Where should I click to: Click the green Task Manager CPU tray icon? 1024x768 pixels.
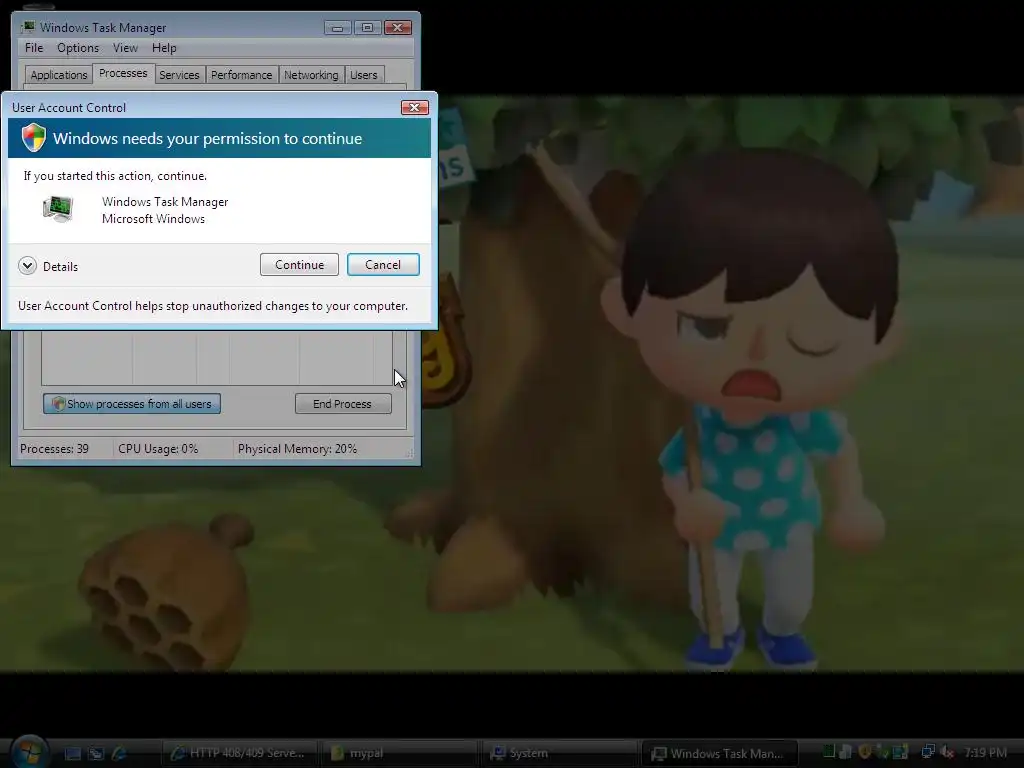tap(829, 751)
